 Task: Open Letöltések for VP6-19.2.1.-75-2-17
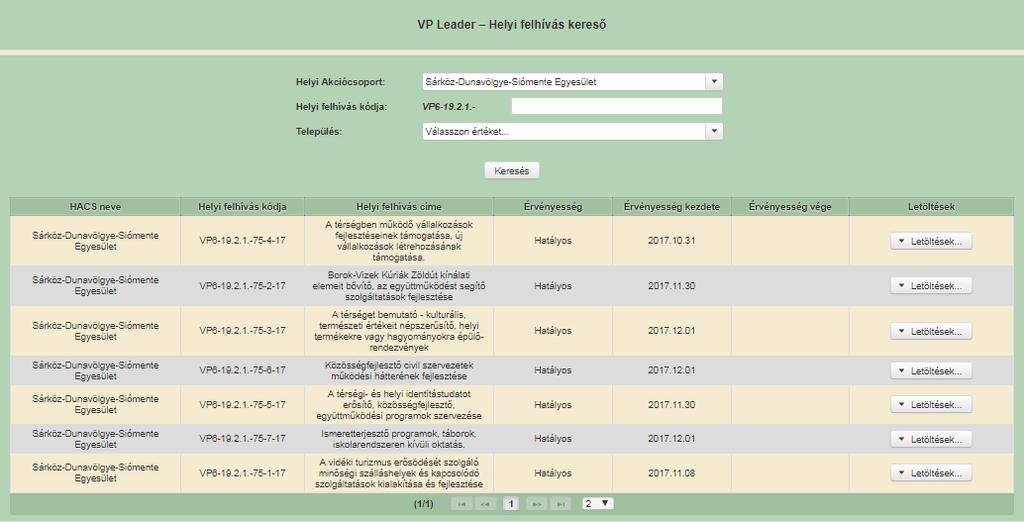point(931,285)
